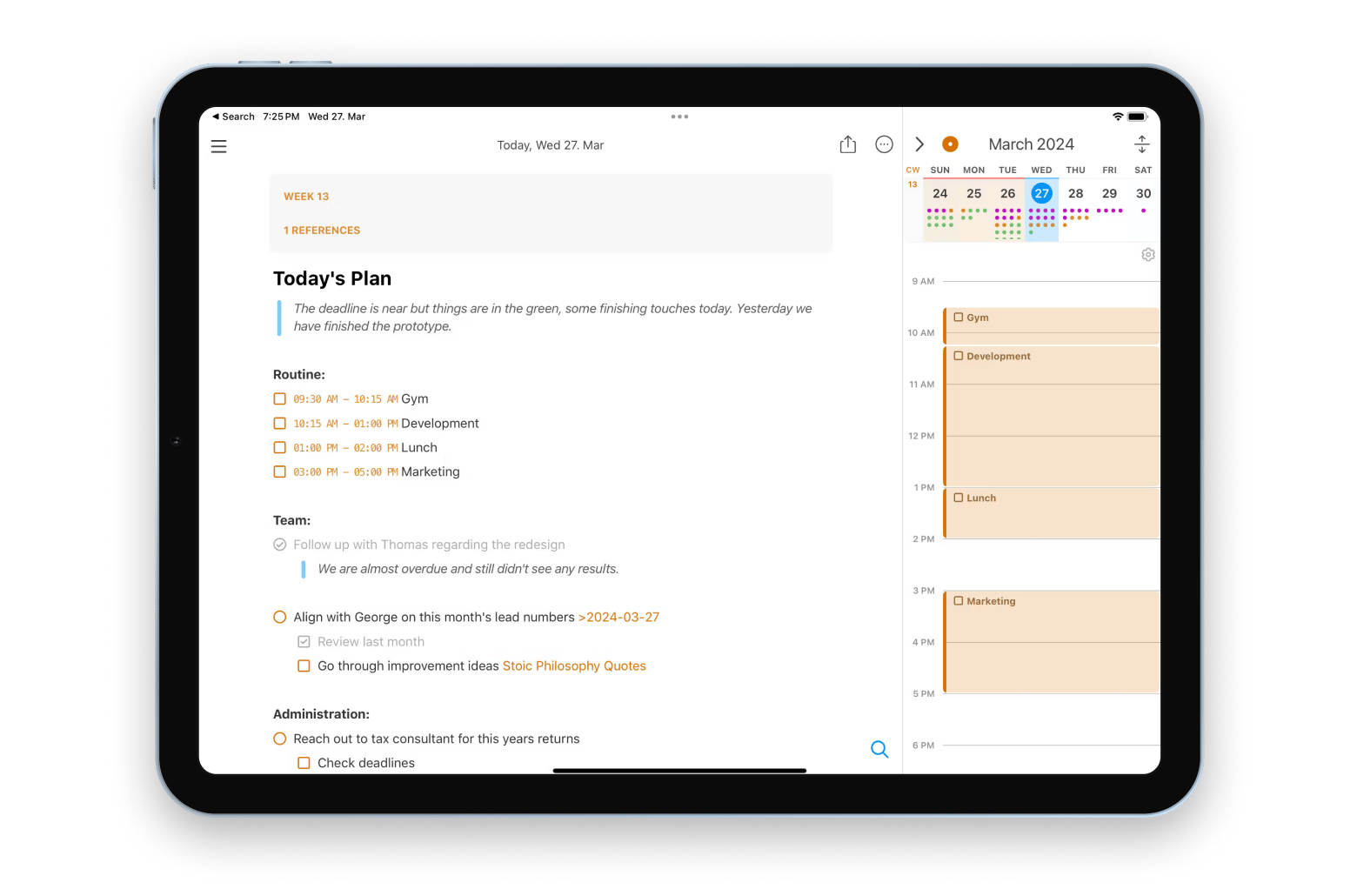Viewport: 1357px width, 896px height.
Task: Tap the Wi-Fi status icon
Action: tap(1118, 117)
